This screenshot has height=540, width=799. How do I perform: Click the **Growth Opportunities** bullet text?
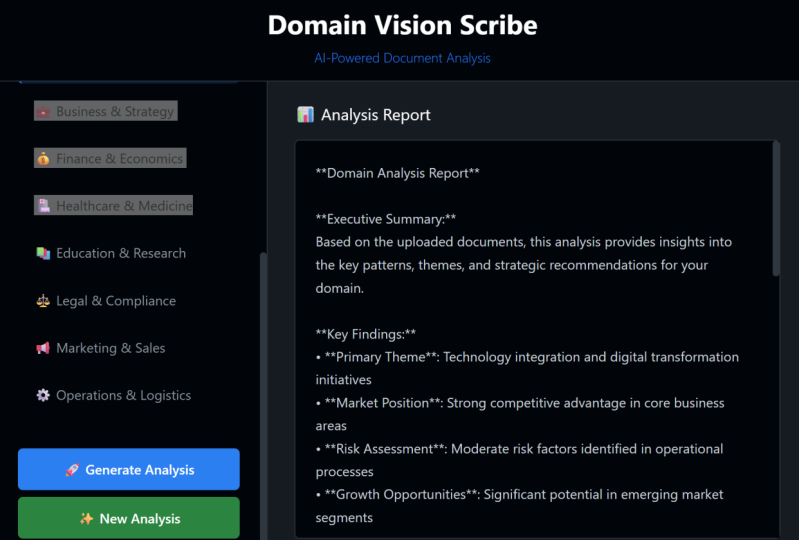click(x=519, y=506)
